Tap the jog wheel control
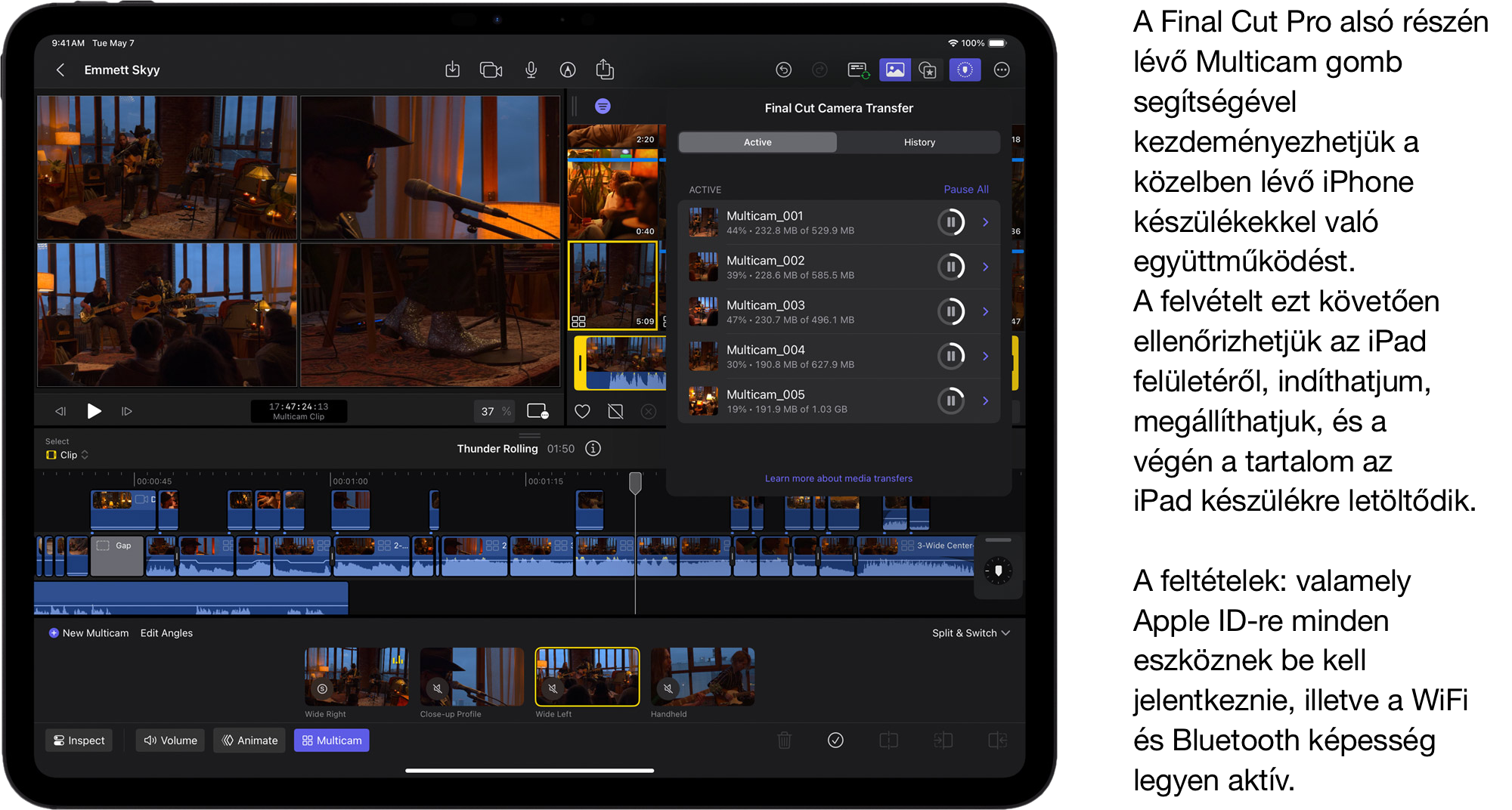Viewport: 1512px width, 810px height. (x=998, y=570)
